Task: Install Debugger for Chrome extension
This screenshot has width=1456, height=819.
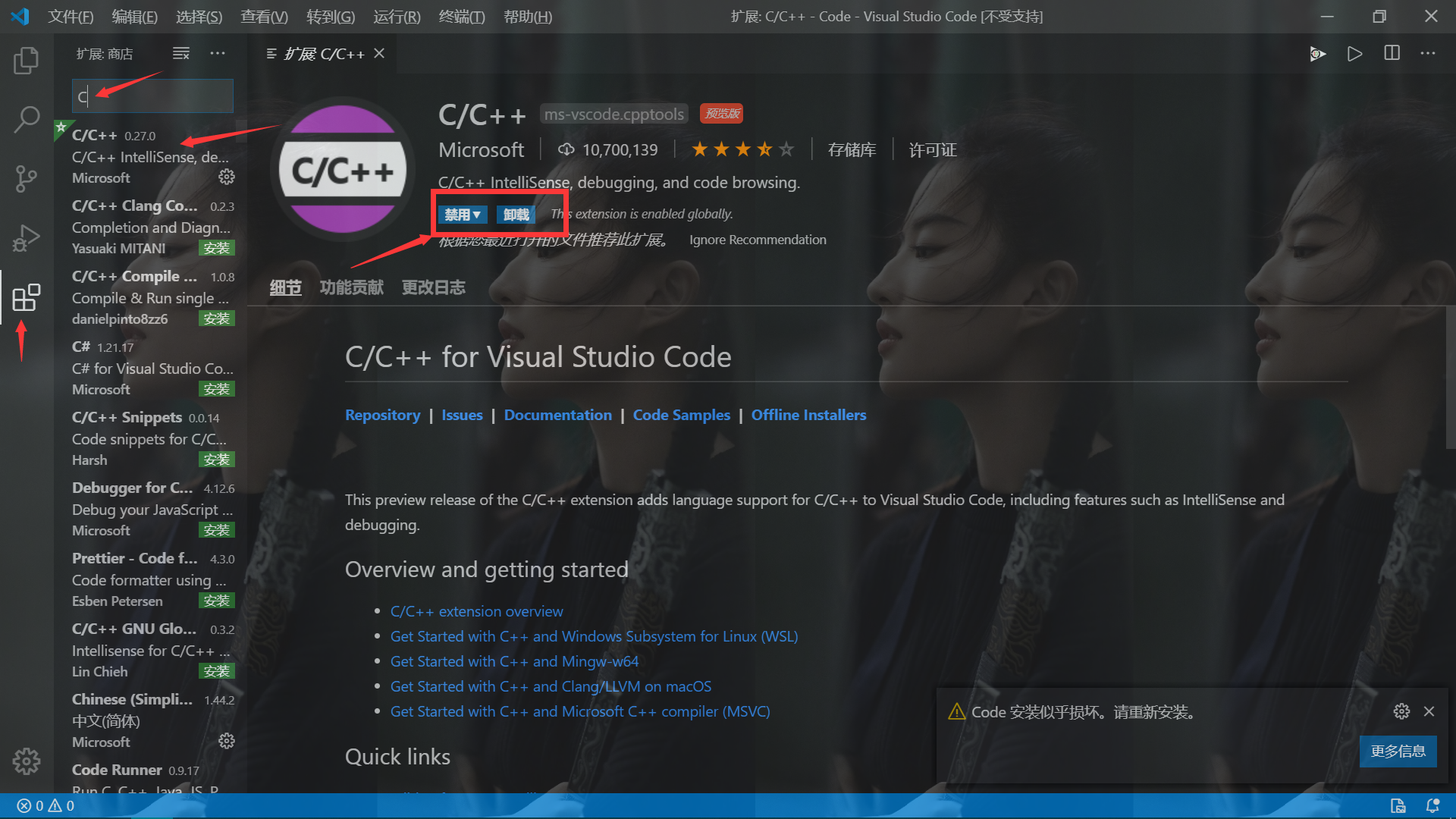Action: click(216, 530)
